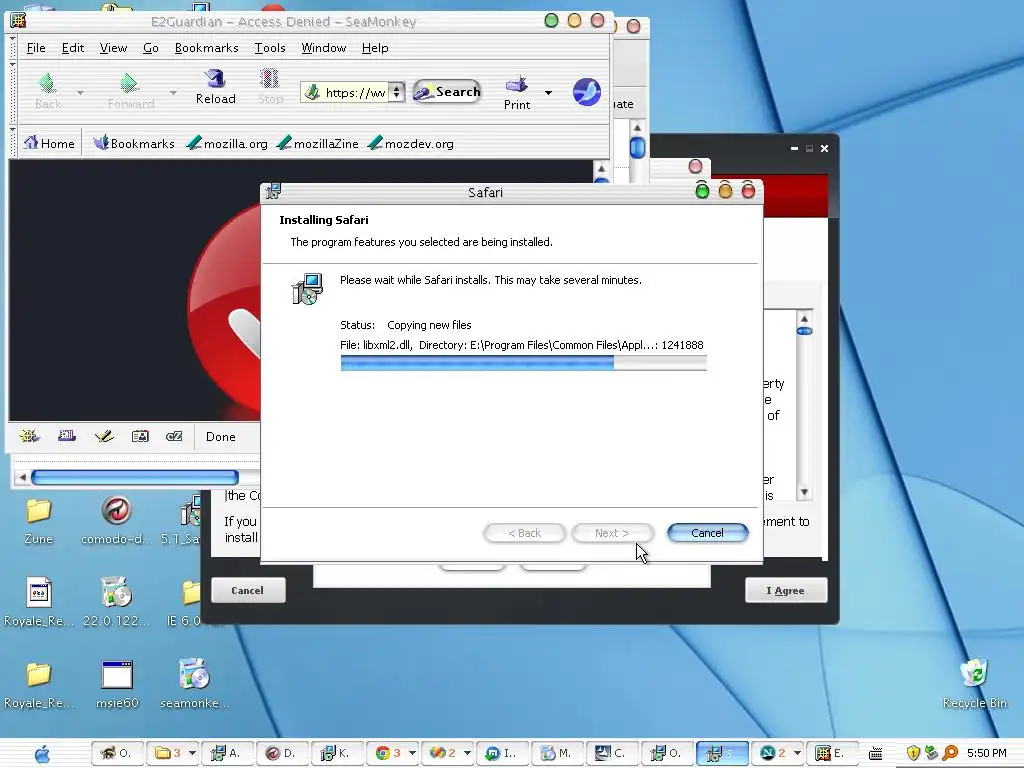Select the Royale_Re.. folder icon on desktop
The height and width of the screenshot is (768, 1024).
[39, 685]
